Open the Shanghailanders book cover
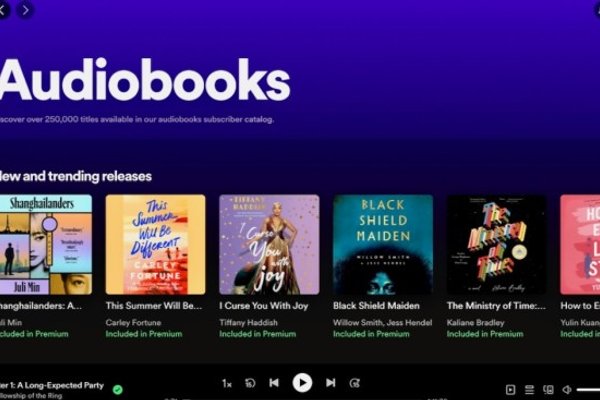The width and height of the screenshot is (600, 400). click(46, 245)
